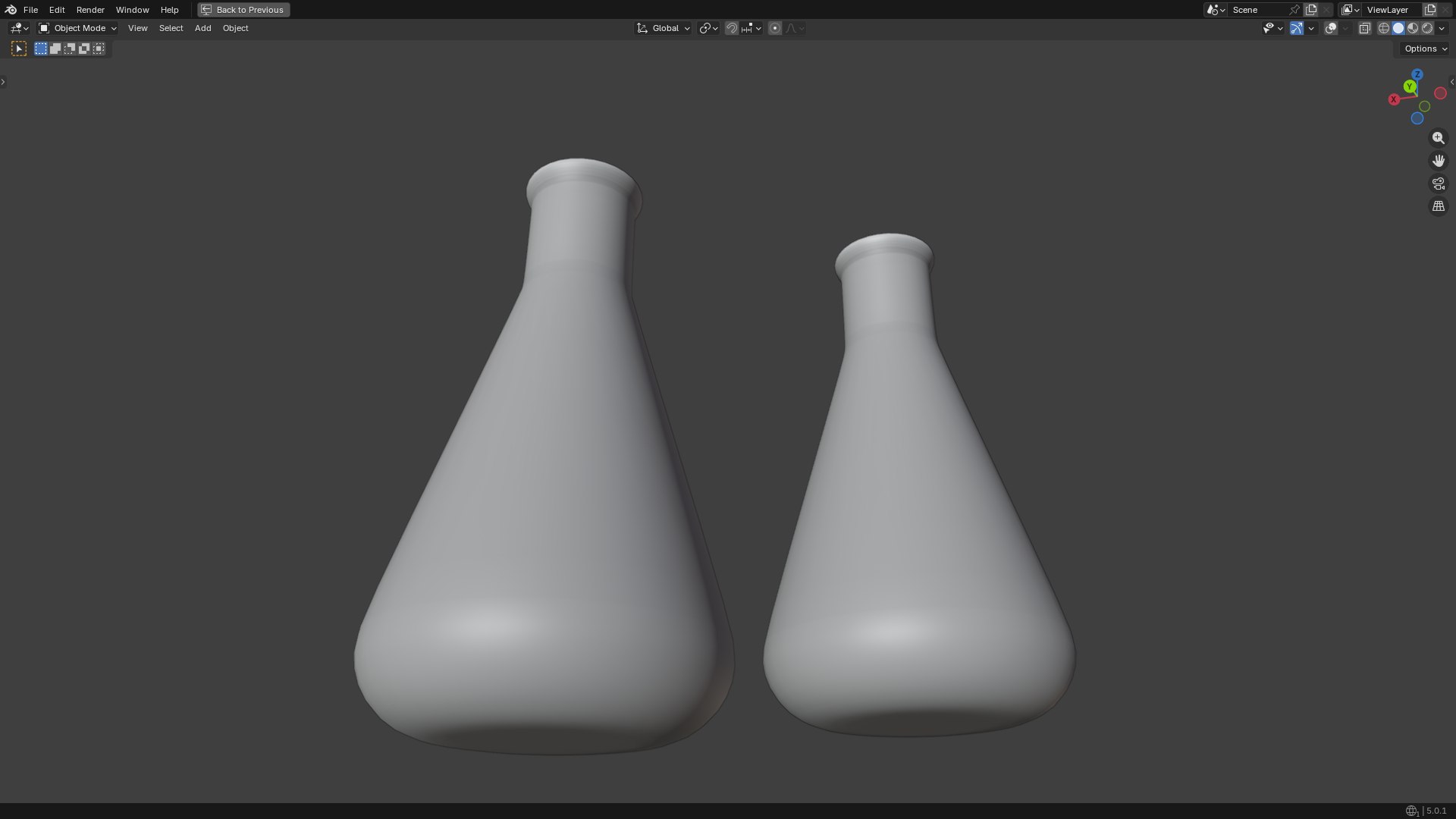Image resolution: width=1456 pixels, height=819 pixels.
Task: Choose the Intersect selection mode
Action: 99,49
